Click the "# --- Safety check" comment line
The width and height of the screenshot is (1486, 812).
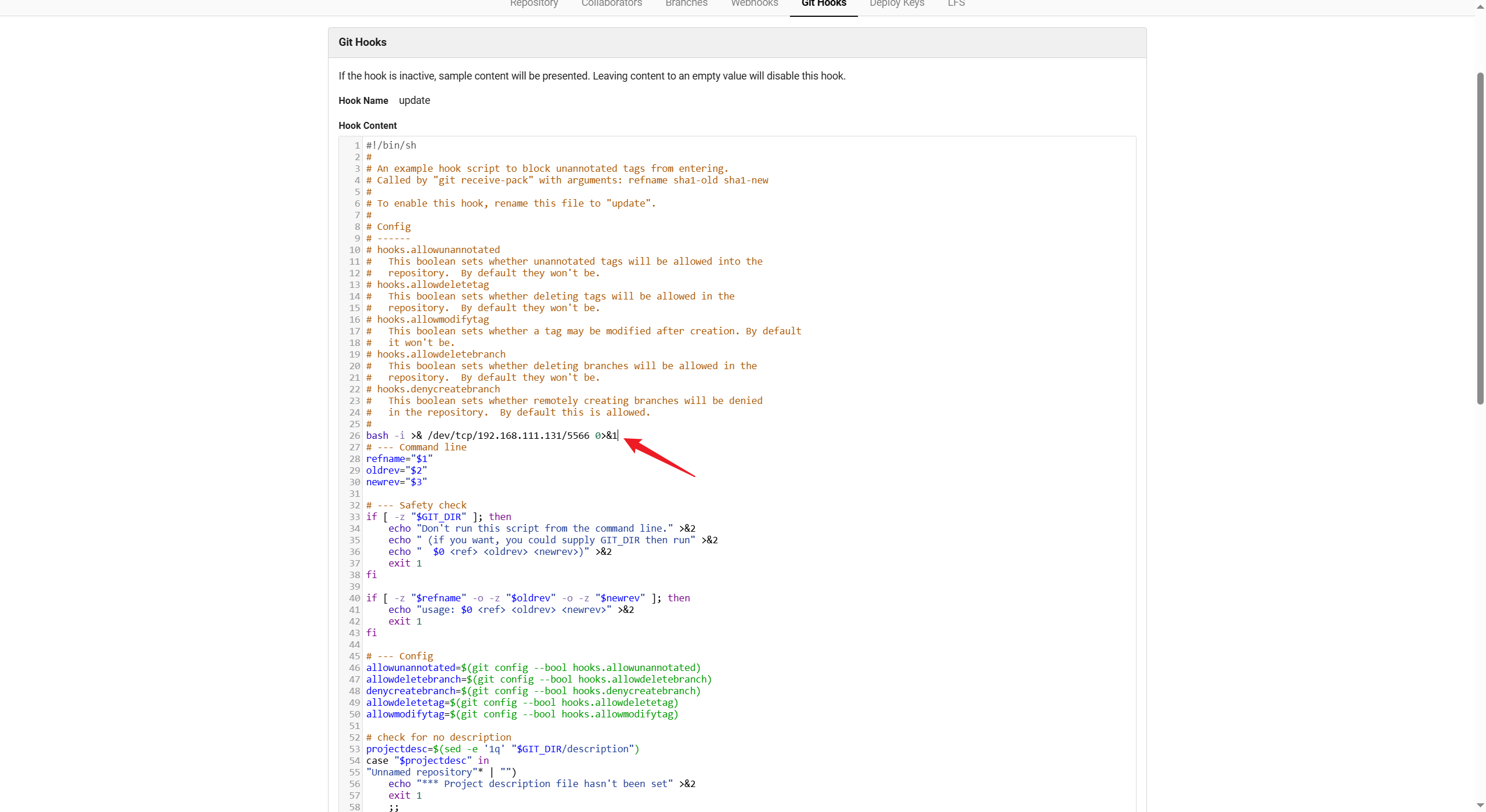(416, 505)
